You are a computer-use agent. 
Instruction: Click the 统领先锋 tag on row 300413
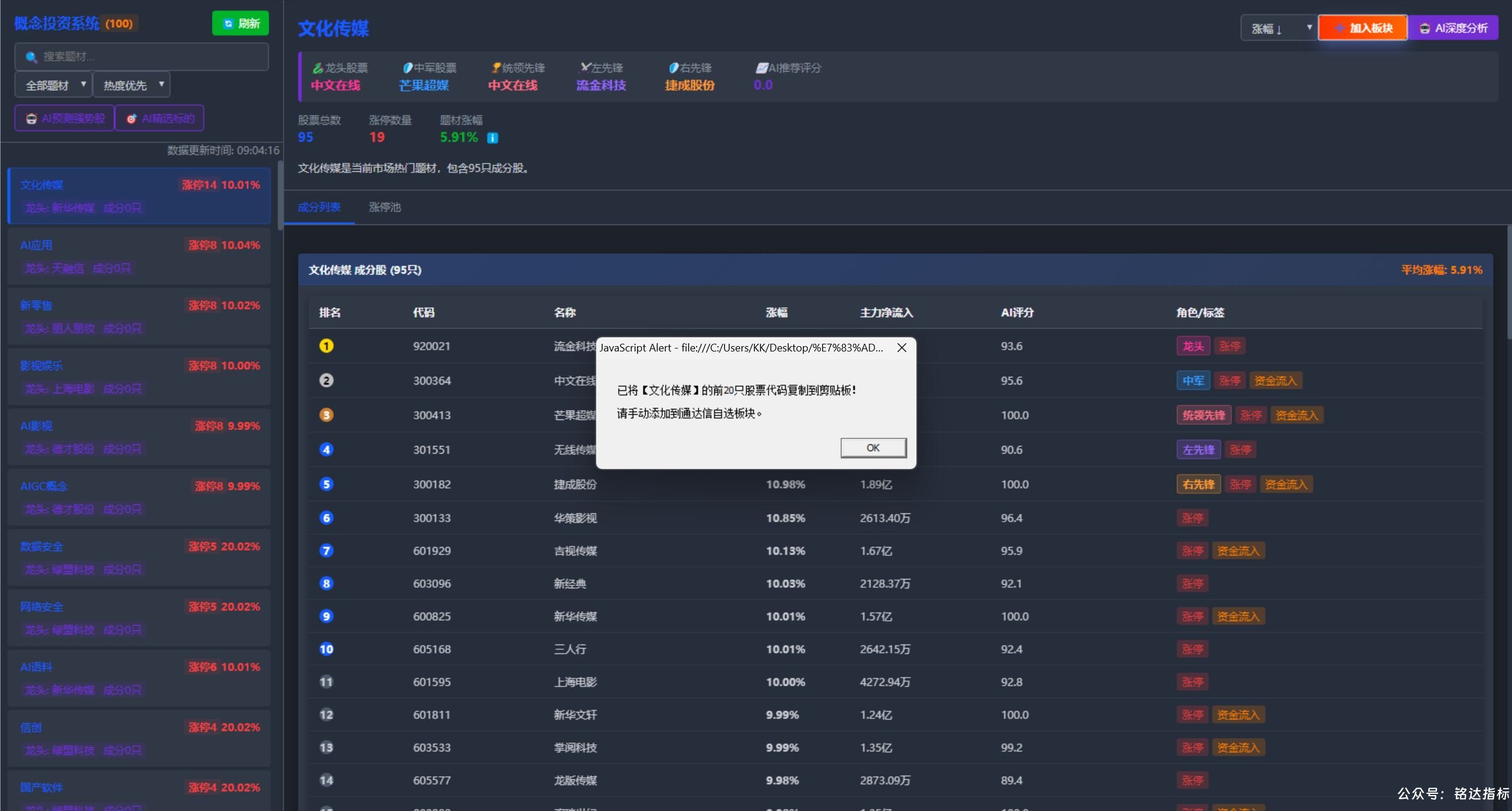point(1204,415)
